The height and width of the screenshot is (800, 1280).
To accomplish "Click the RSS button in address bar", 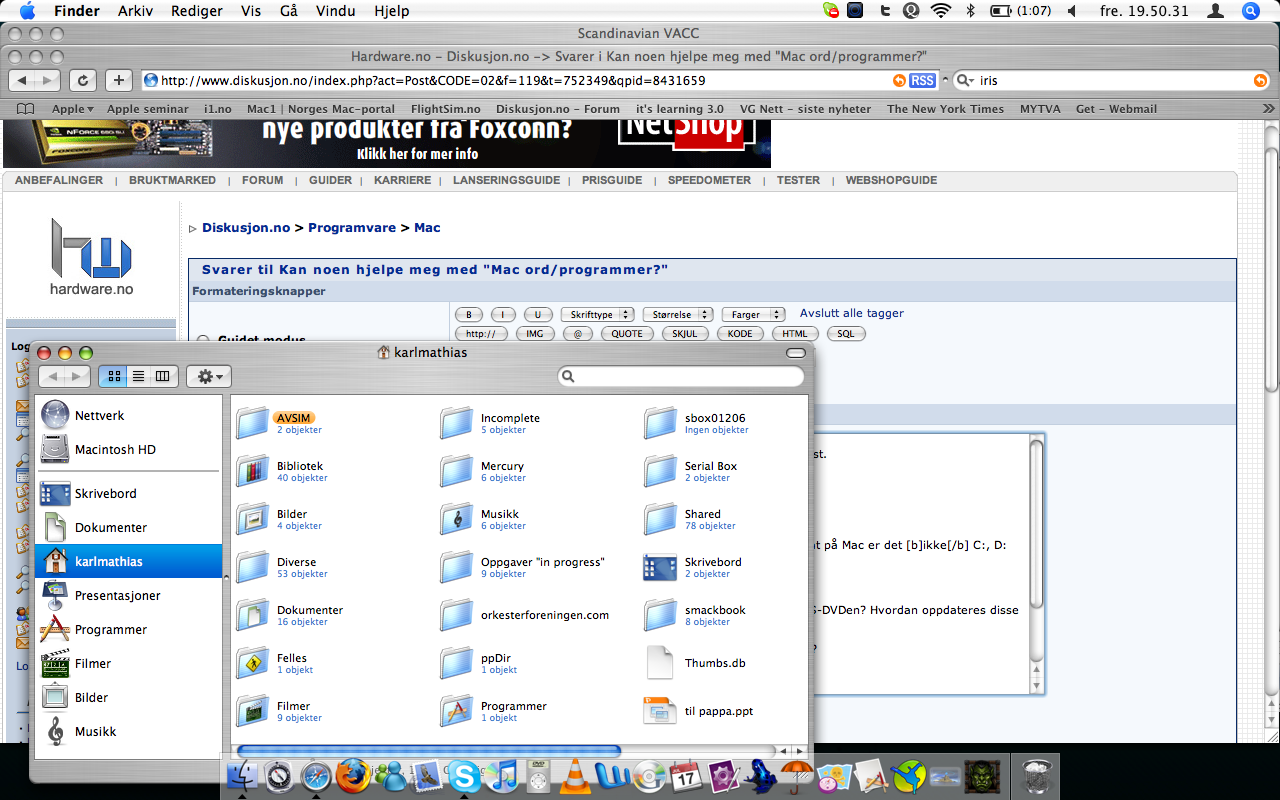I will pos(922,80).
